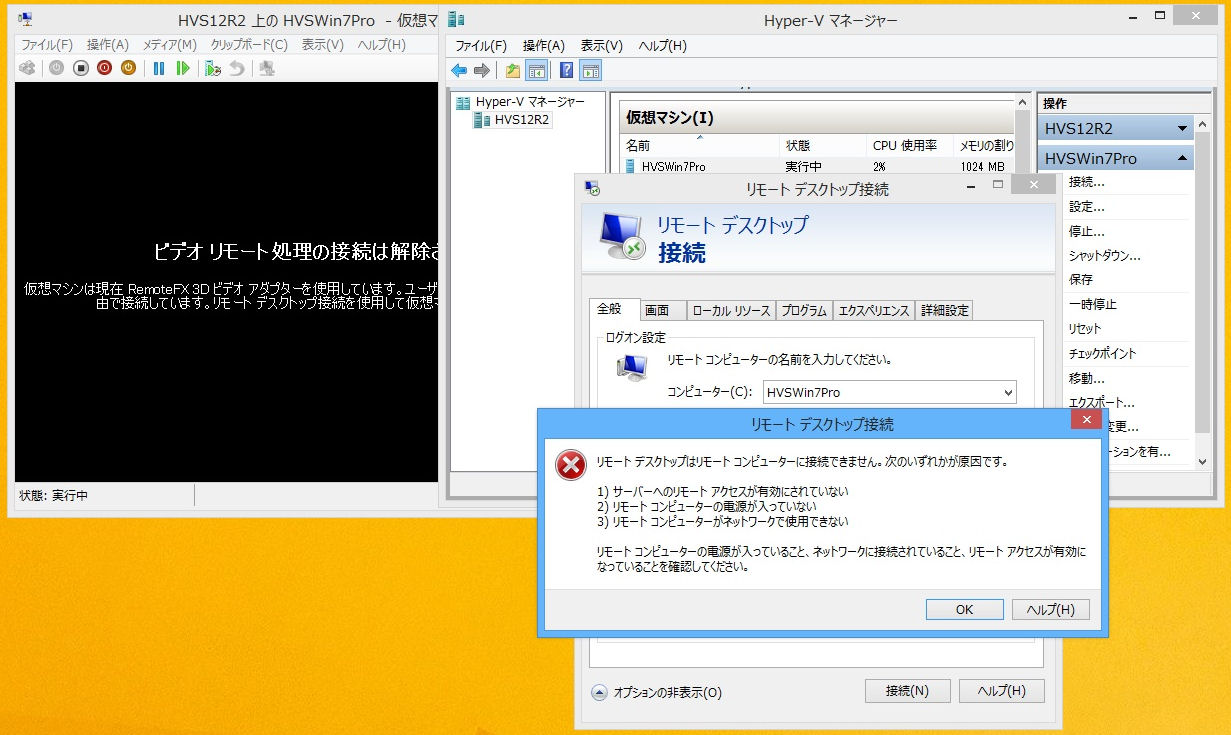1231x735 pixels.
Task: Open 操作(A) menu in Hyper-V Manager
Action: coord(544,46)
